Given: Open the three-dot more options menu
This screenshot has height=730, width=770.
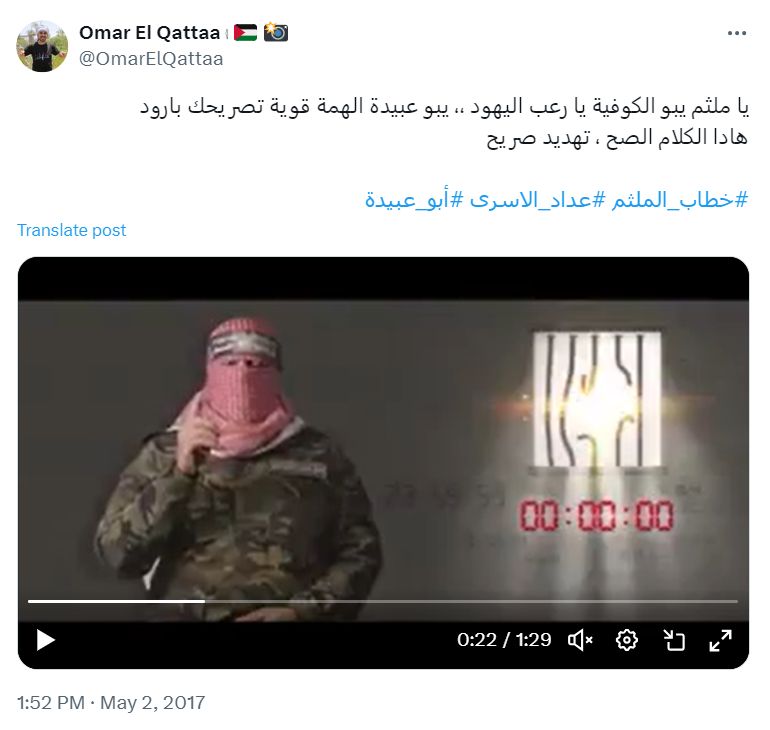Looking at the screenshot, I should tap(737, 33).
